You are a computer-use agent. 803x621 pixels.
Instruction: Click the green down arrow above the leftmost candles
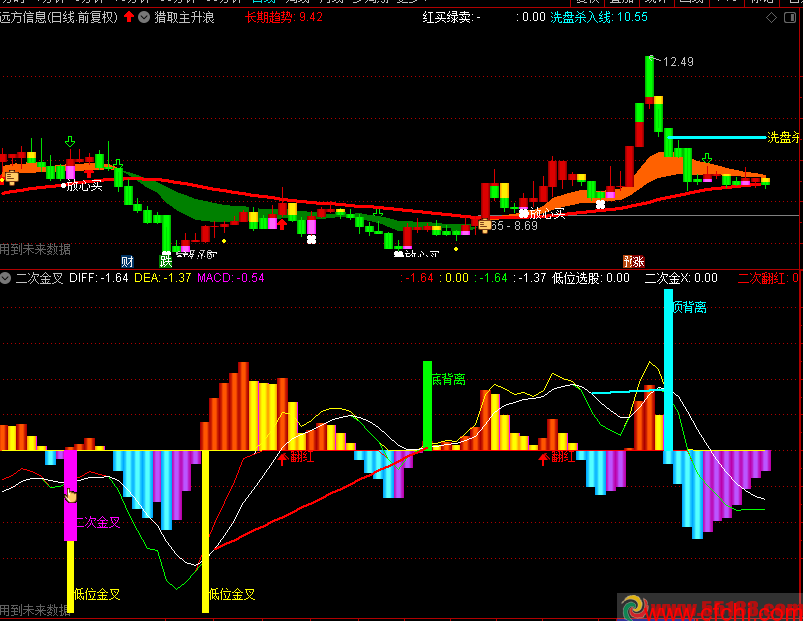coord(70,142)
